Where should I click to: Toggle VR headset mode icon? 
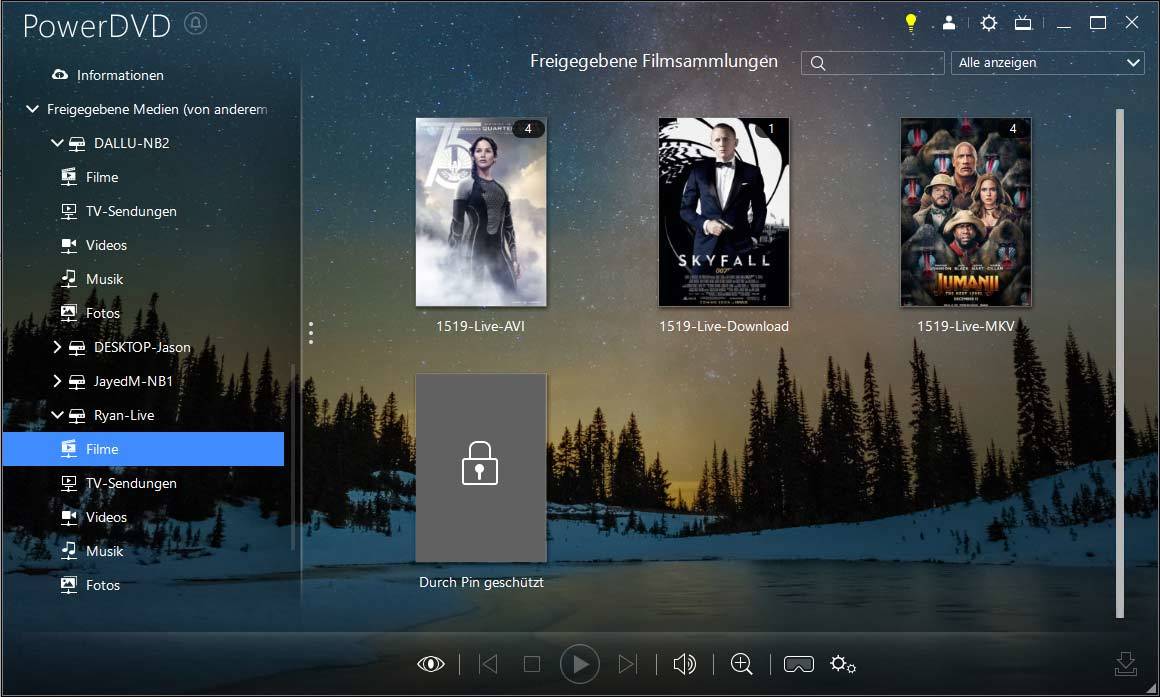tap(799, 664)
